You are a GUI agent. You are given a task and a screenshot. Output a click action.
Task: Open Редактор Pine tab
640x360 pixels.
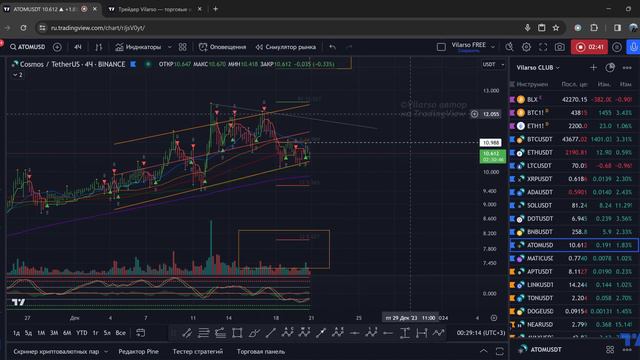pyautogui.click(x=138, y=351)
